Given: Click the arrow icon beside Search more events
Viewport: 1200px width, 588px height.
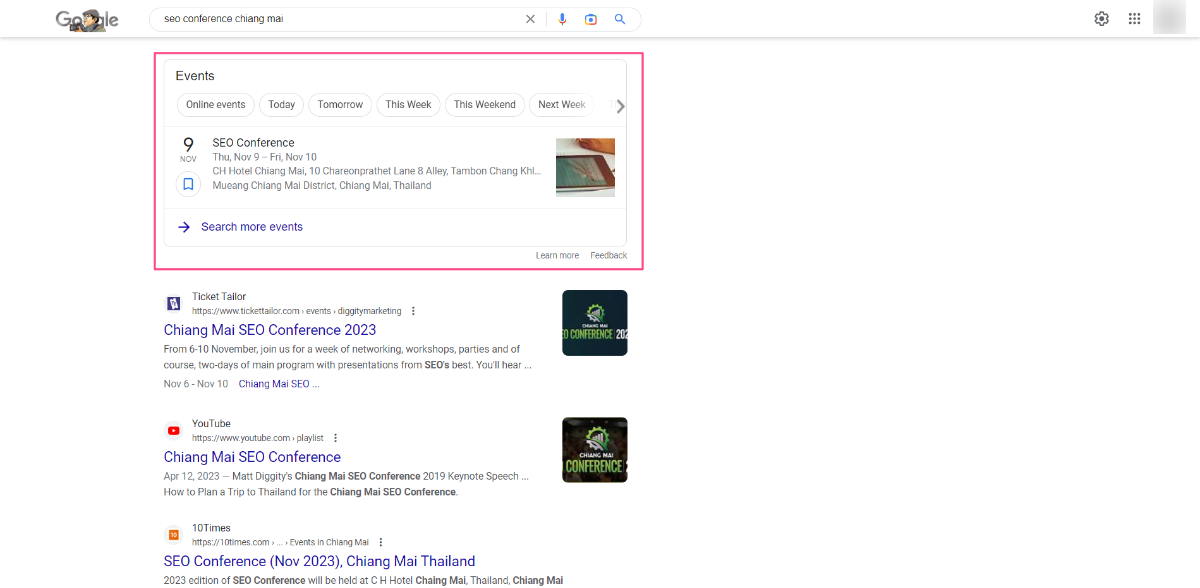Looking at the screenshot, I should (184, 227).
